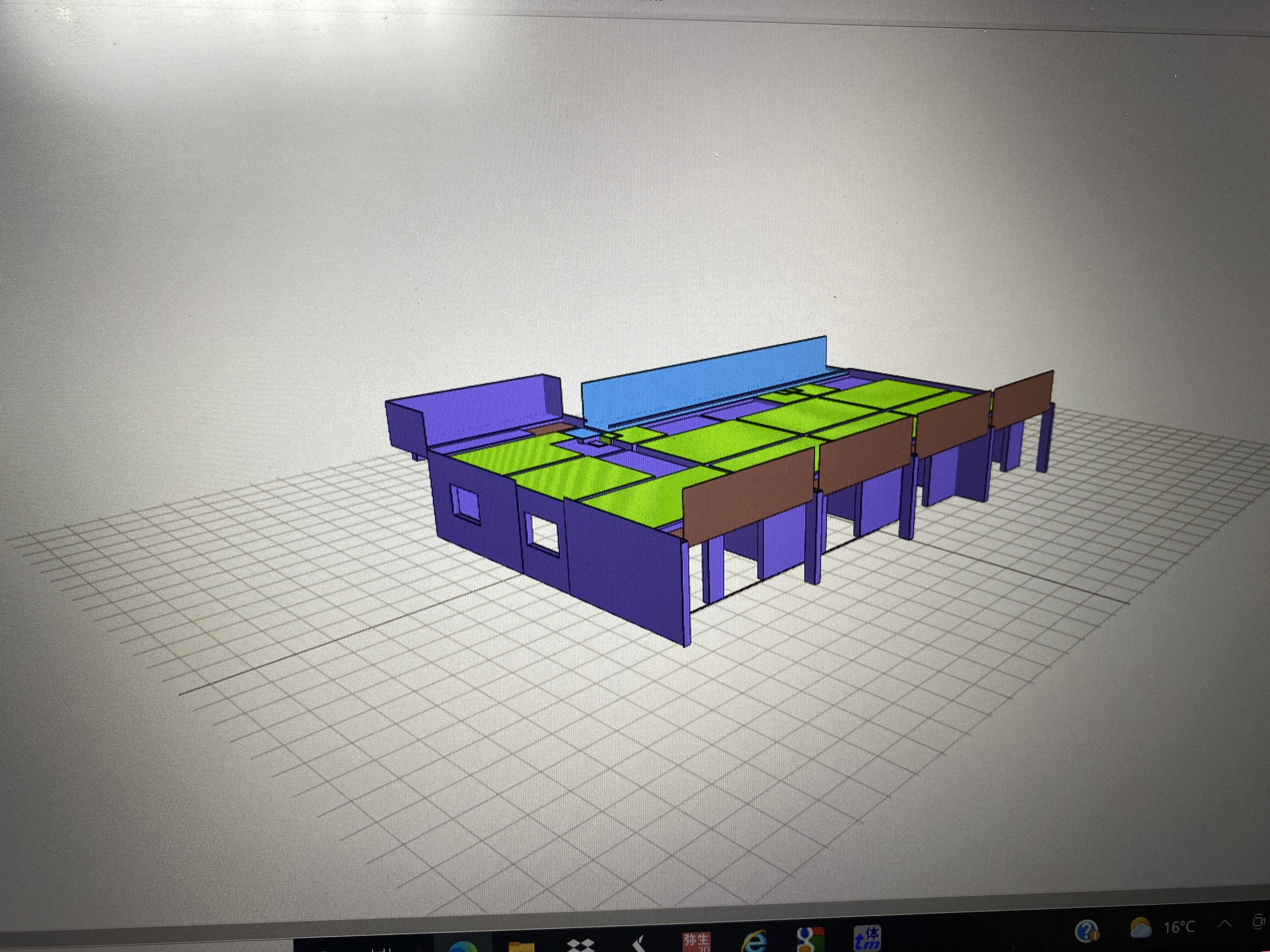Open the blue 'tm 体' taskbar application
This screenshot has width=1270, height=952.
click(867, 938)
